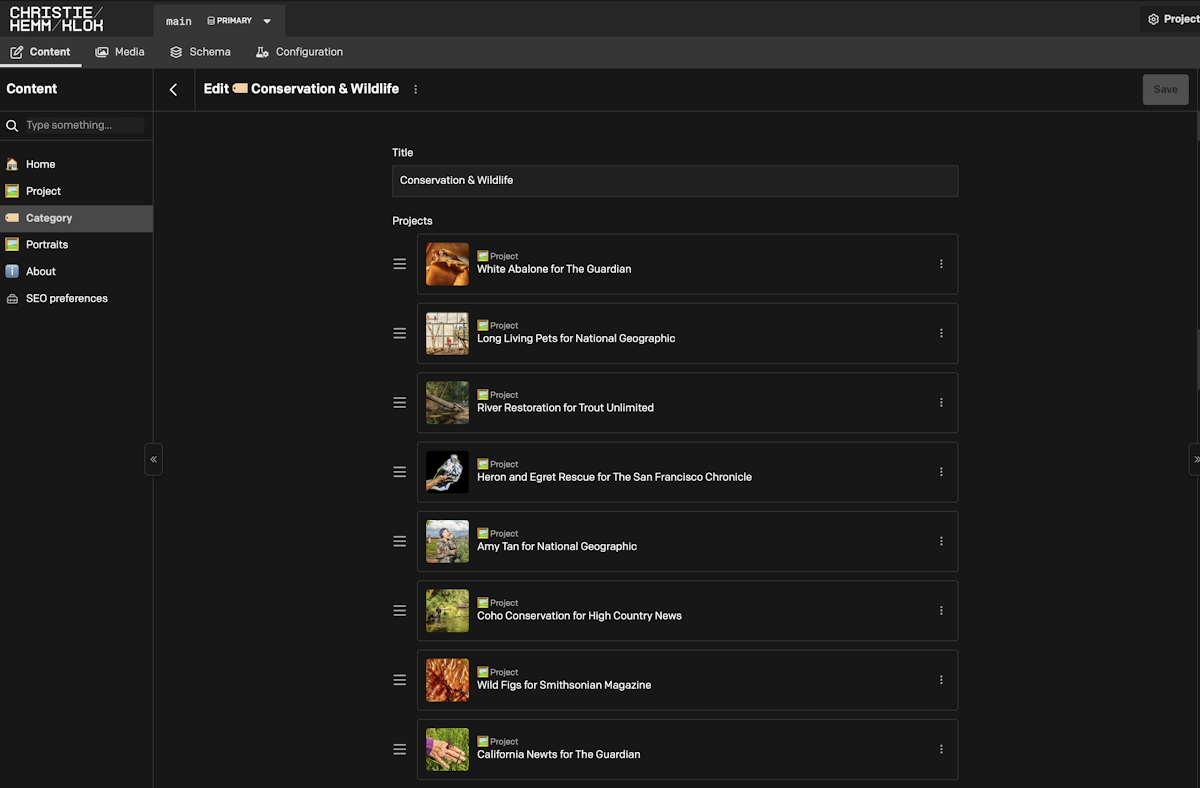Click the search magnifier icon in sidebar

[13, 126]
